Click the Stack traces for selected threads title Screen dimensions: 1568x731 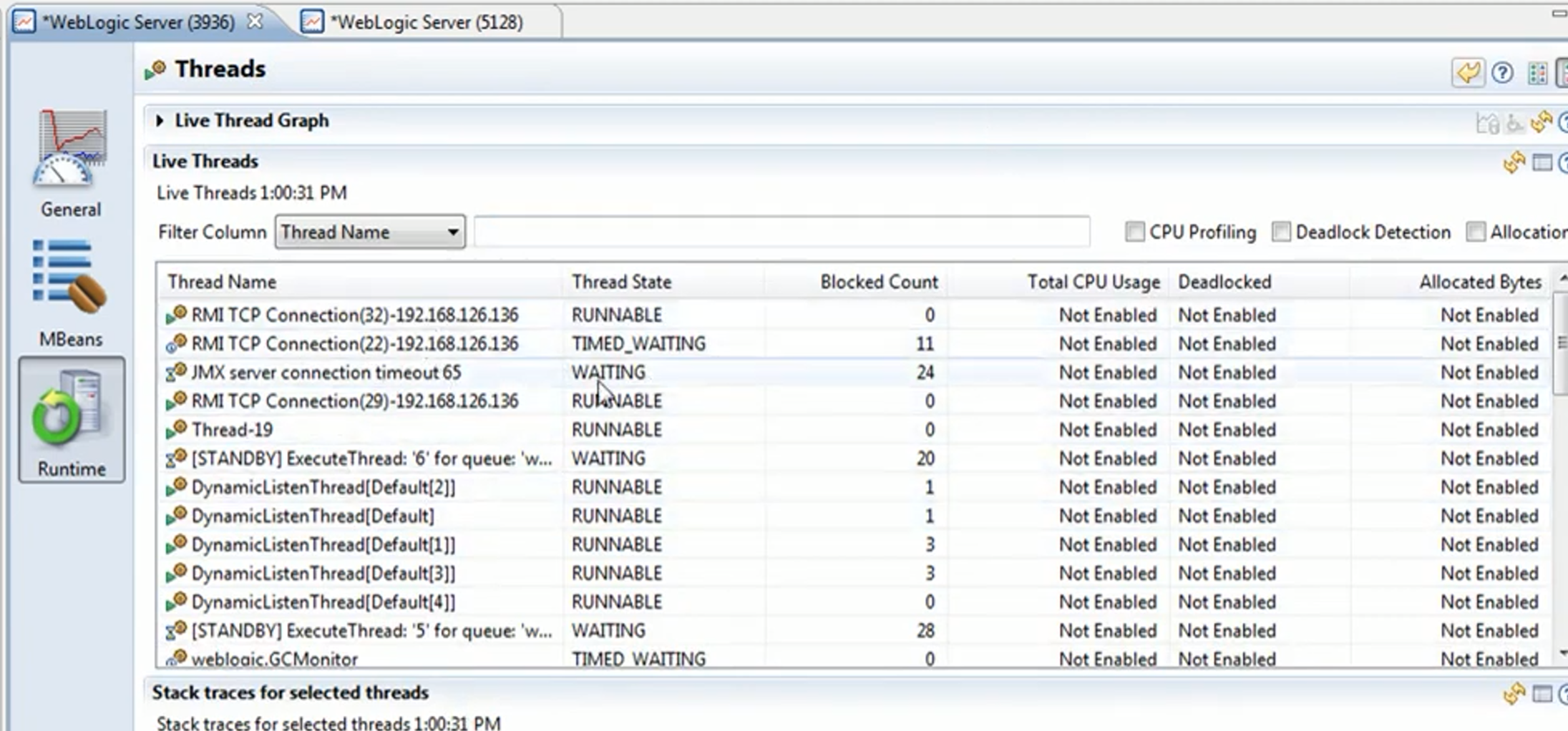(x=290, y=692)
